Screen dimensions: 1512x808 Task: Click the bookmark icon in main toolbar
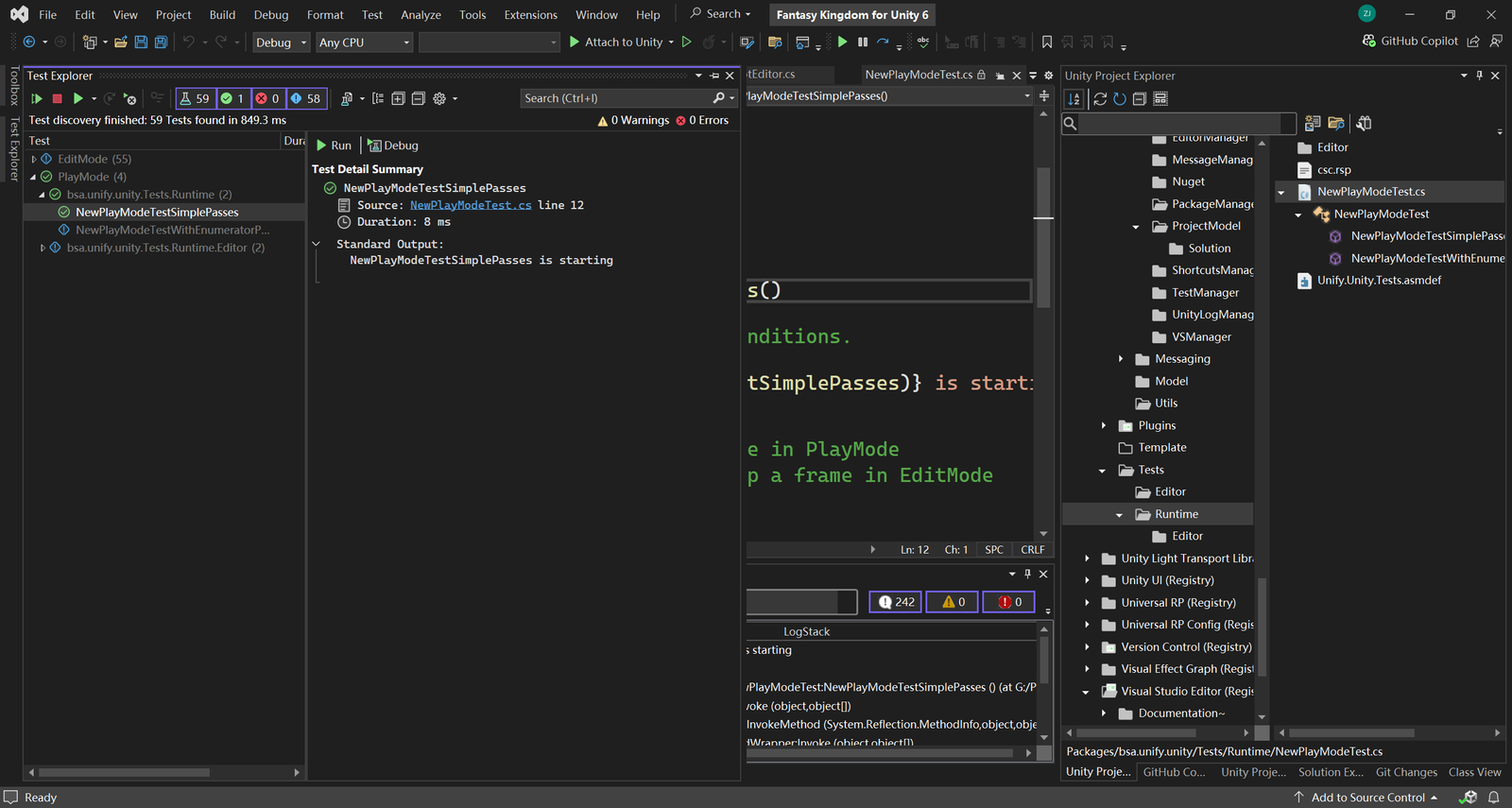pyautogui.click(x=1047, y=42)
